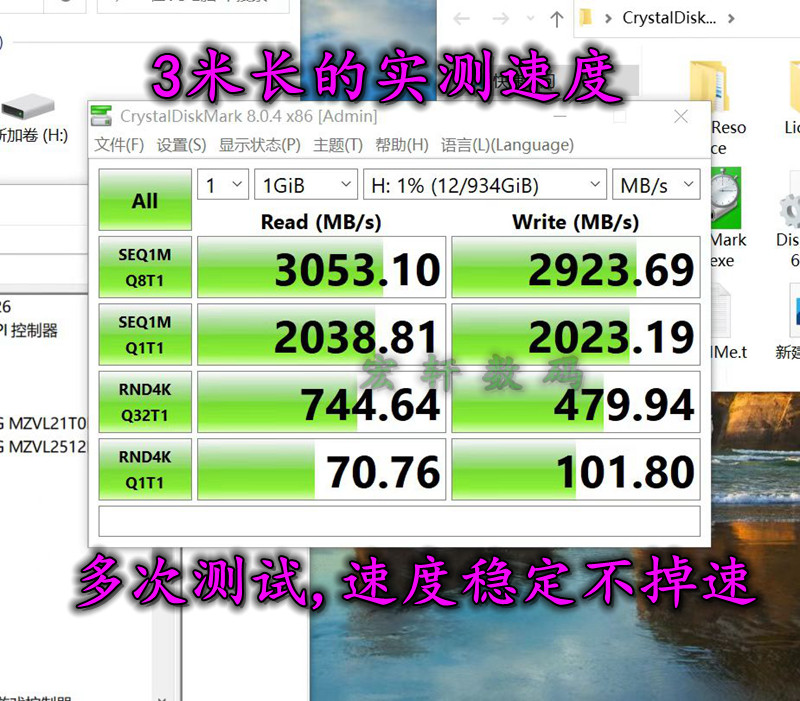Click the write value 101.80
This screenshot has height=701, width=800.
[576, 469]
